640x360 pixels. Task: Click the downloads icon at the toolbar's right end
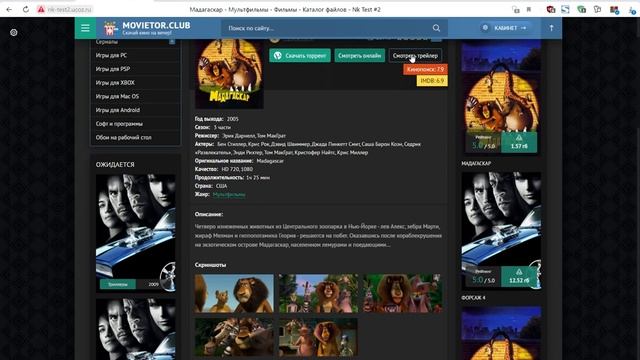coord(632,10)
